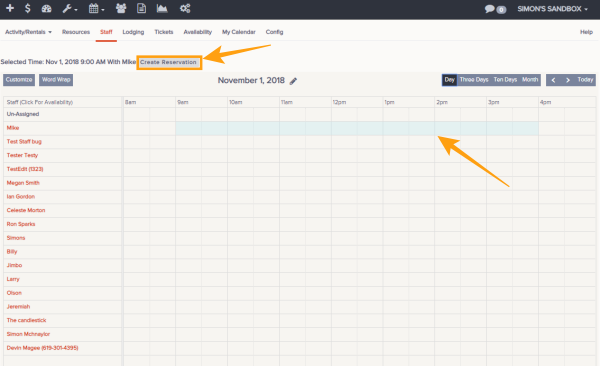Switch to the Availability tab

pos(197,32)
